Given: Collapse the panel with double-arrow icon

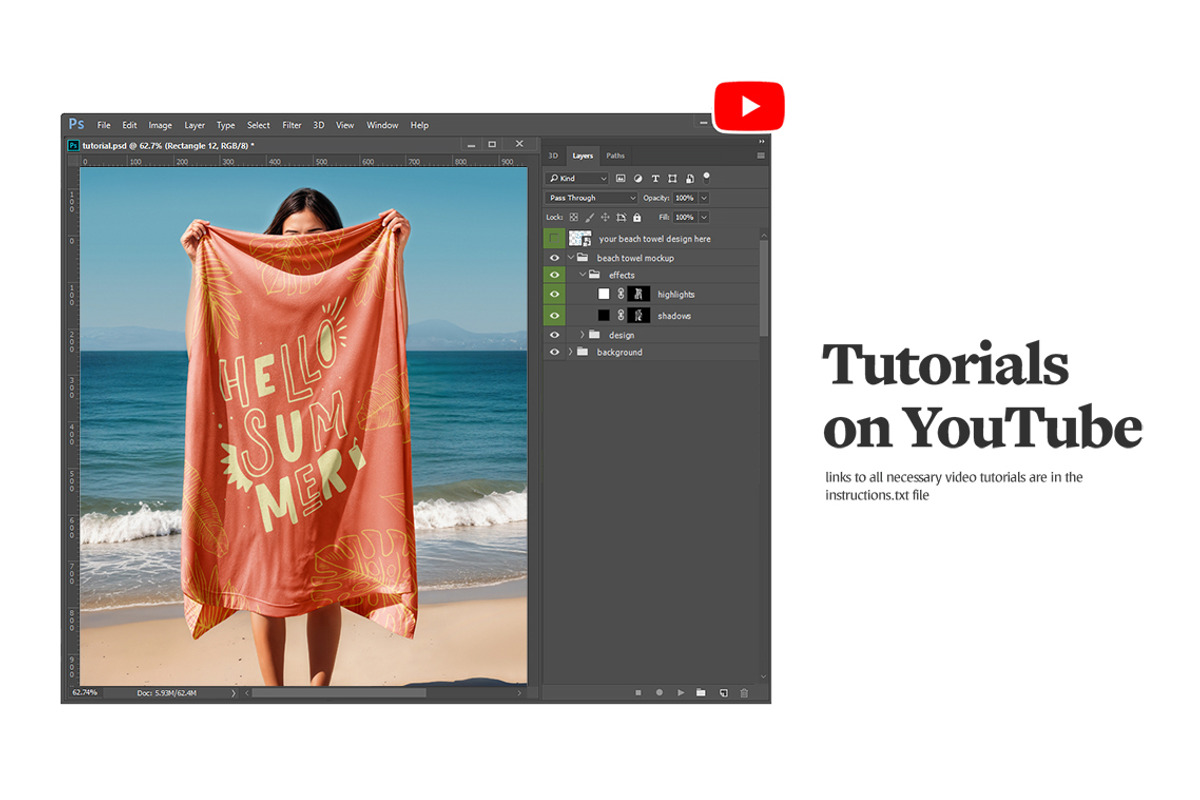Looking at the screenshot, I should 761,141.
